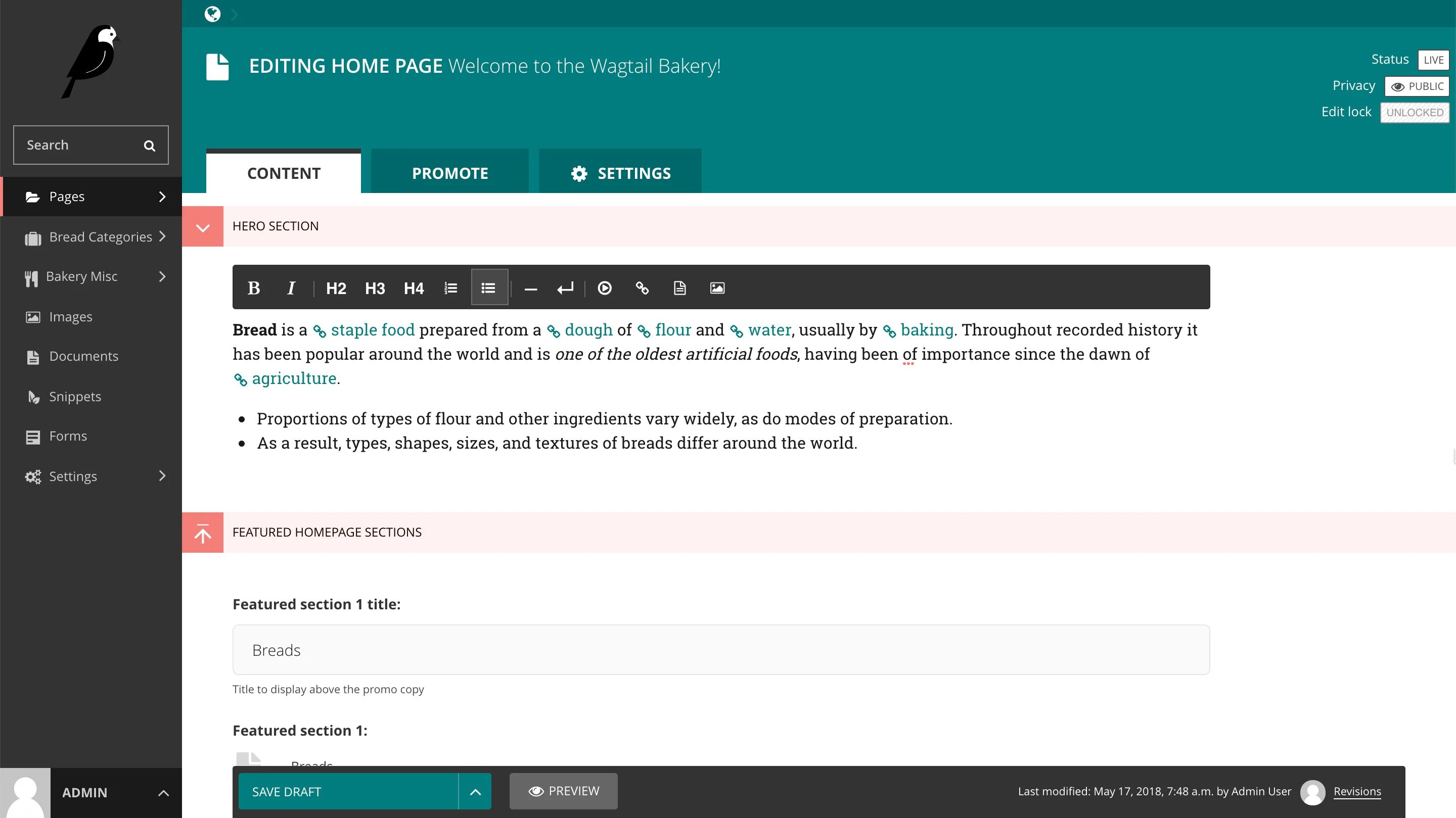The image size is (1456, 818).
Task: Click the Featured section 1 title field
Action: point(720,650)
